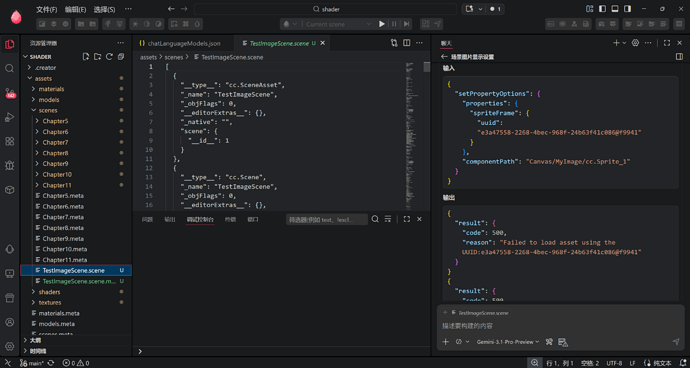The height and width of the screenshot is (368, 690).
Task: Switch to chatLanguageModels.json tab
Action: [x=184, y=43]
